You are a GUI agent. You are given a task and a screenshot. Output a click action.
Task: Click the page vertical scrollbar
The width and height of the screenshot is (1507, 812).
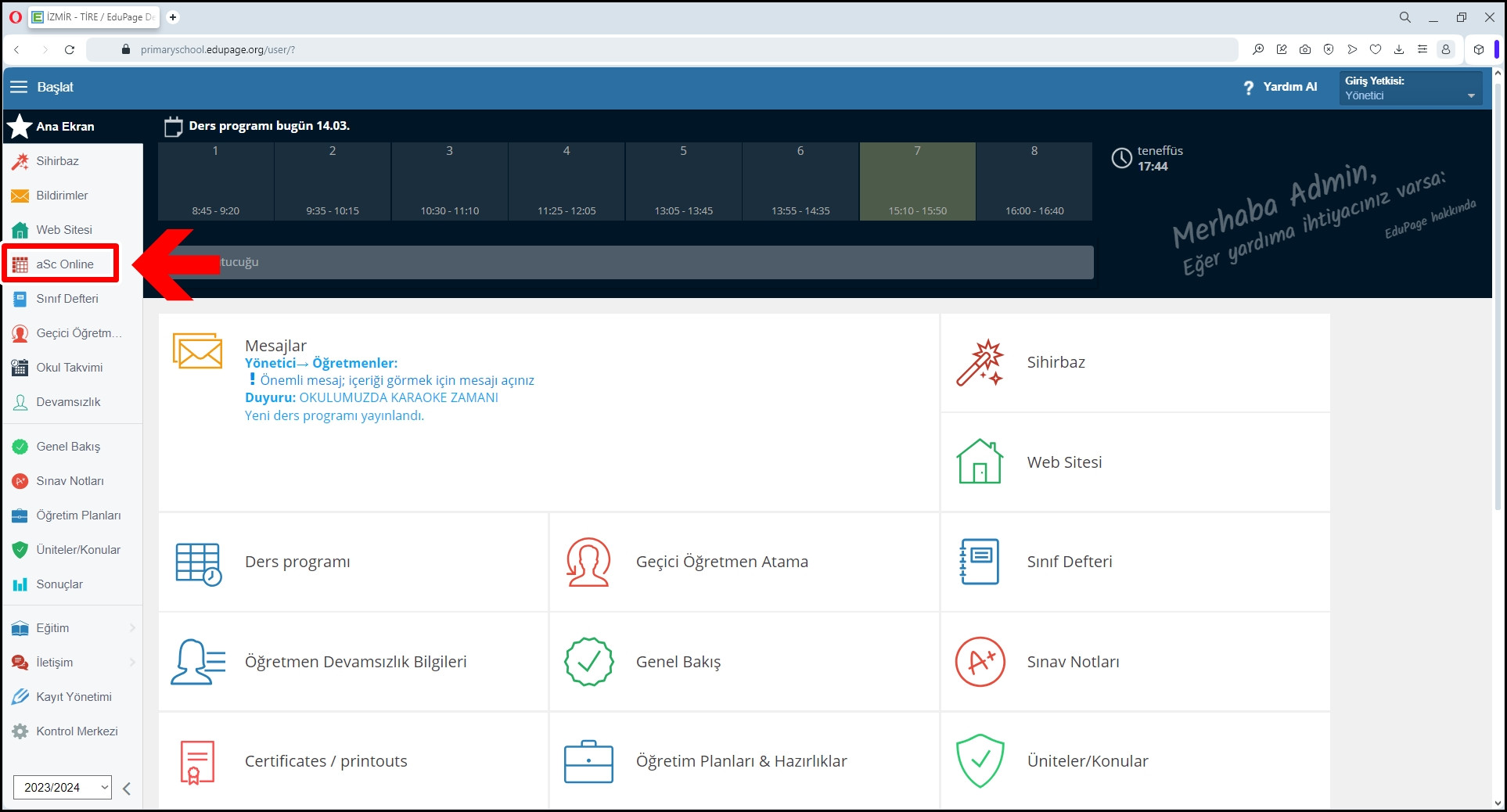(x=1498, y=297)
